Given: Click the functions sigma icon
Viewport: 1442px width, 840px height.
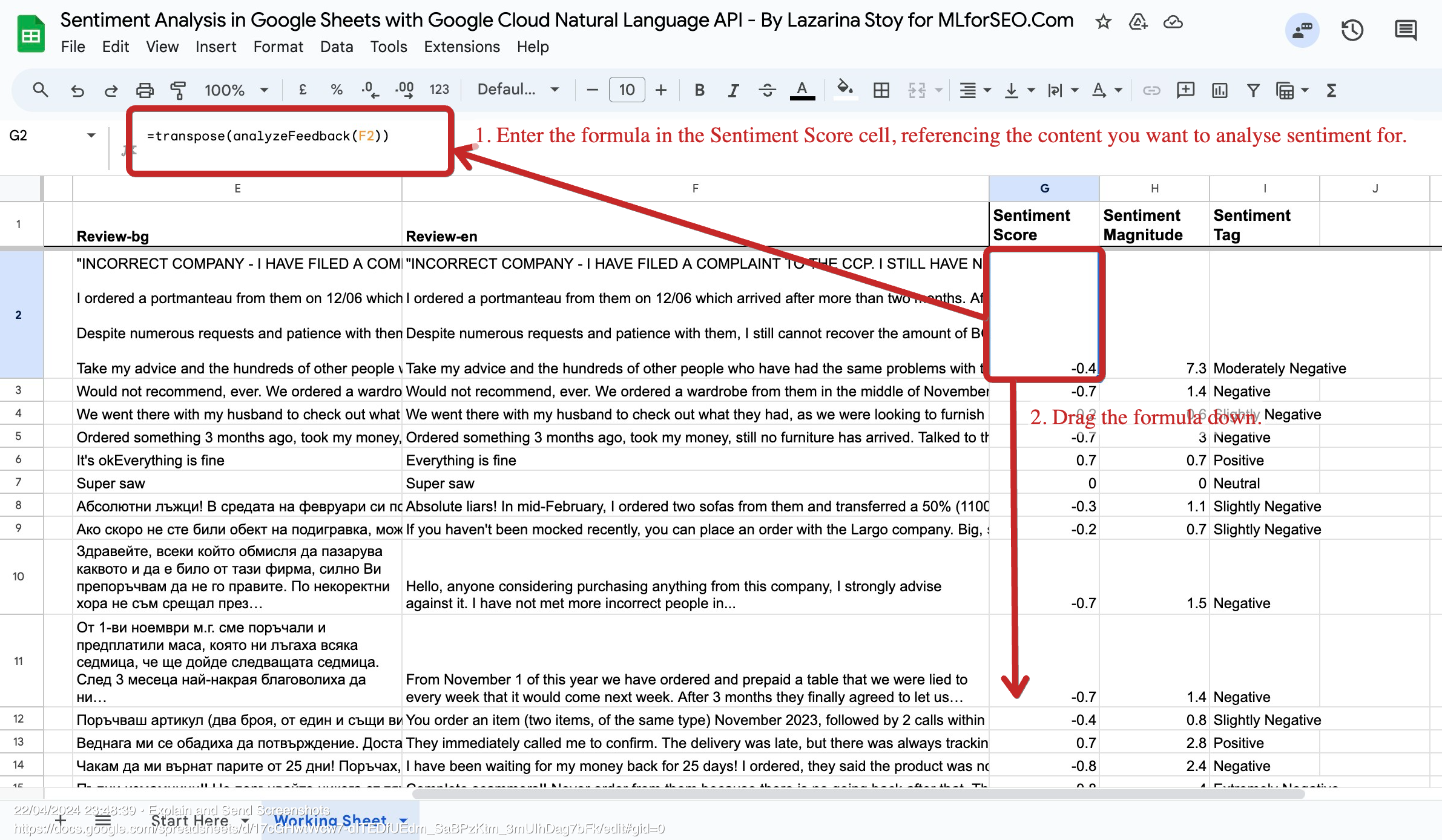Looking at the screenshot, I should pyautogui.click(x=1331, y=90).
